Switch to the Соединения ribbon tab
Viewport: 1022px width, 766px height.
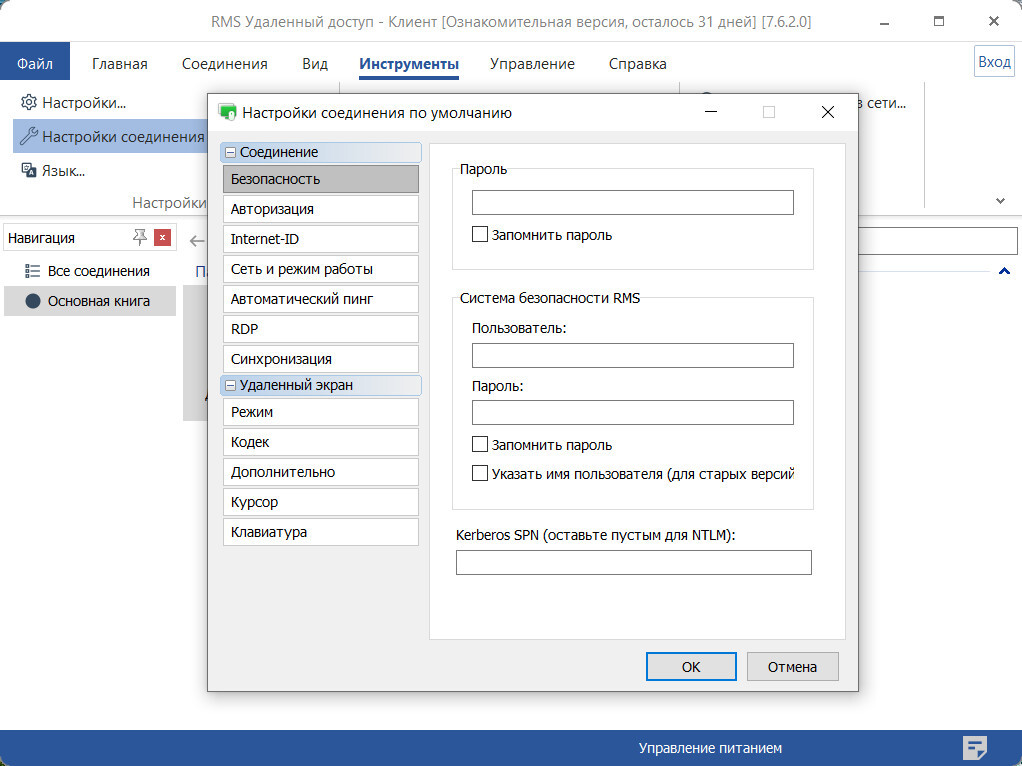click(x=224, y=64)
